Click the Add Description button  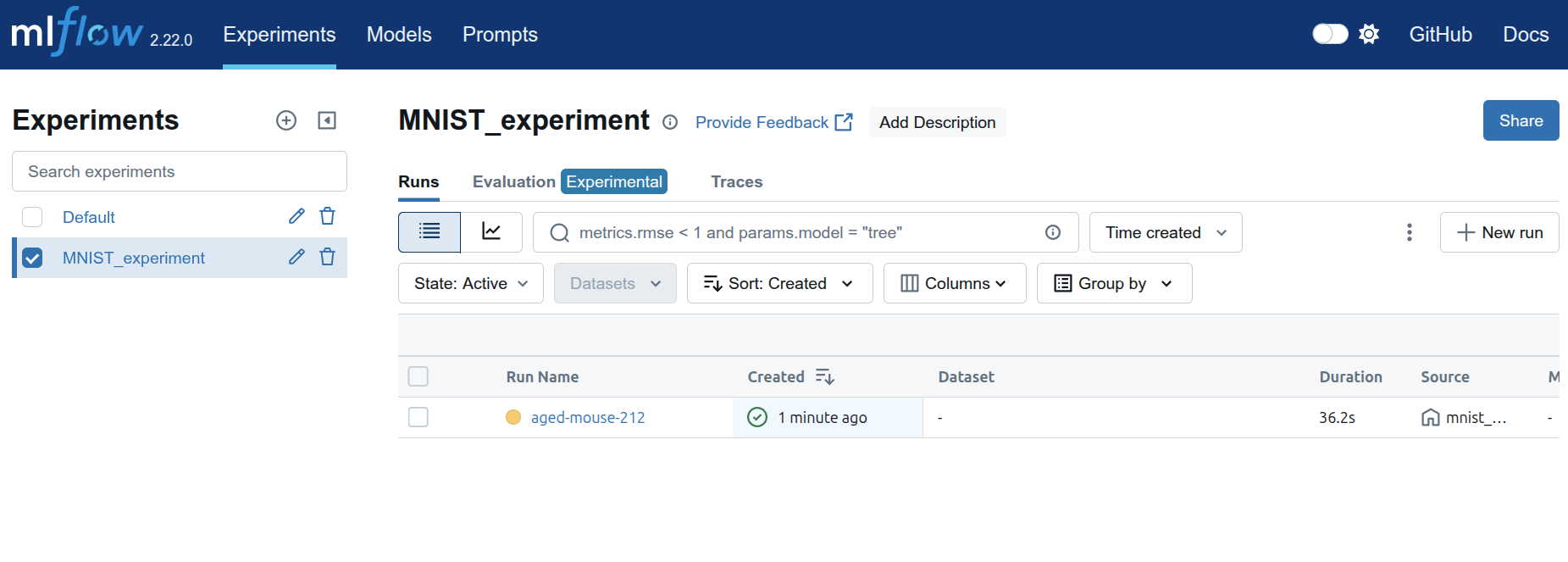(x=937, y=122)
